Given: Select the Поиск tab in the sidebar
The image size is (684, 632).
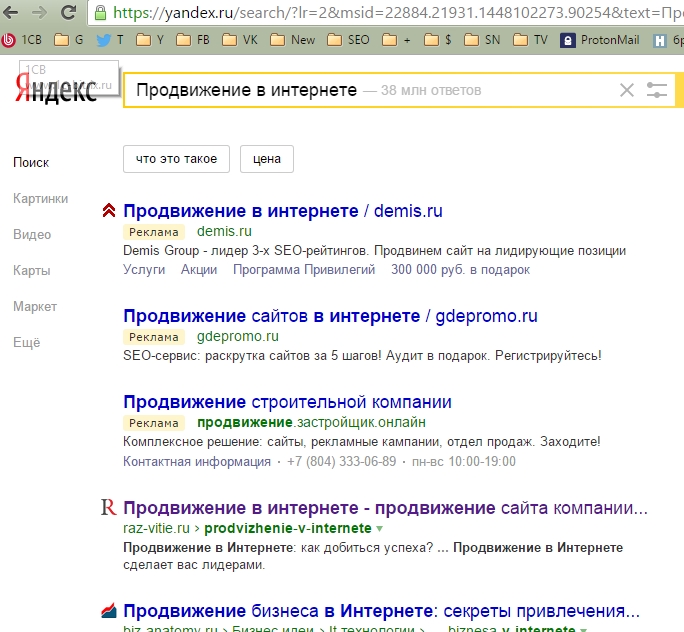Looking at the screenshot, I should [31, 163].
